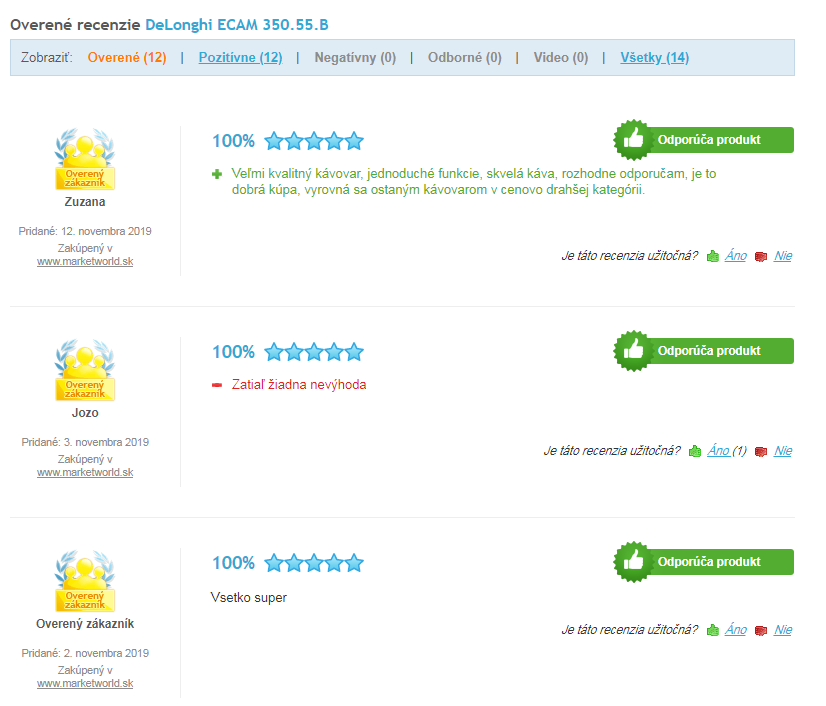
Task: Click review text Zatiaľ žiadna nevýhoda
Action: [299, 385]
